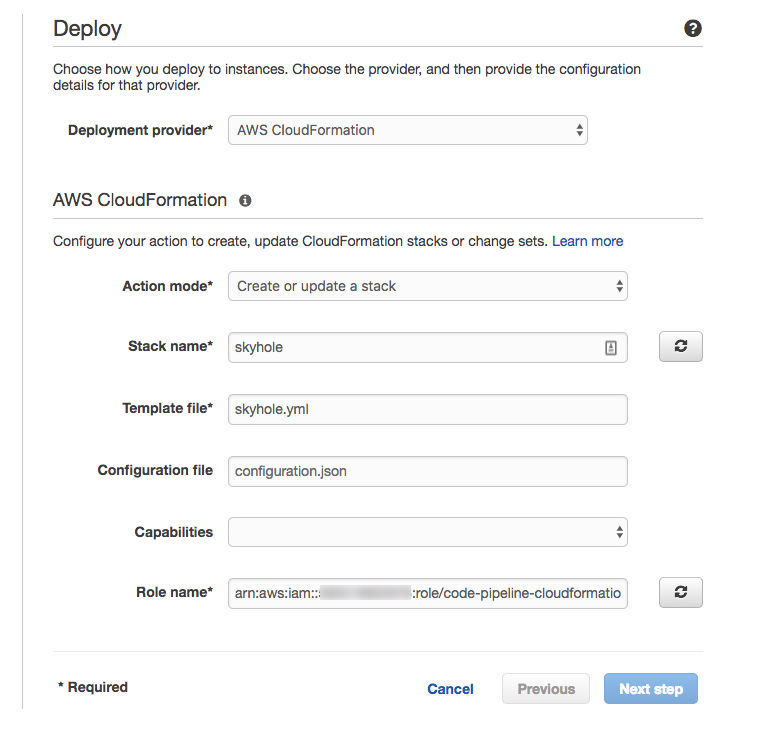Open the Capabilities dropdown

[428, 532]
